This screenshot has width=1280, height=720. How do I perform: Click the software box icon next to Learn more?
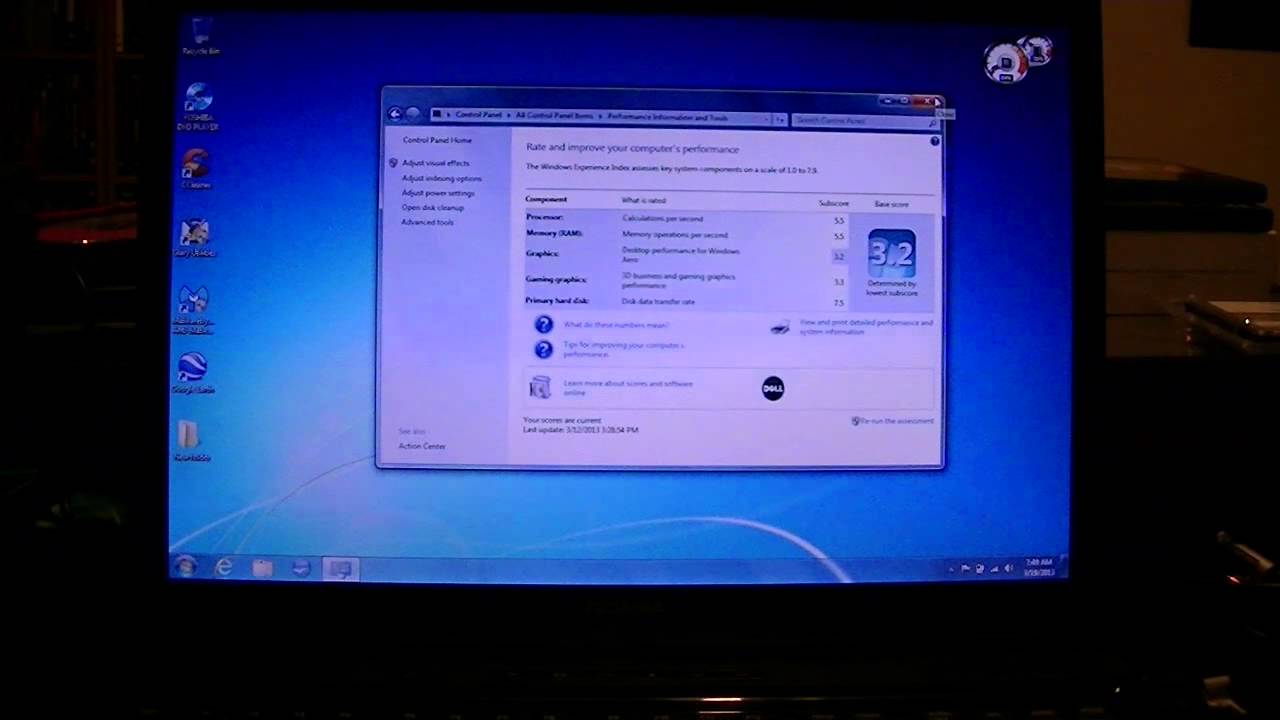tap(540, 387)
